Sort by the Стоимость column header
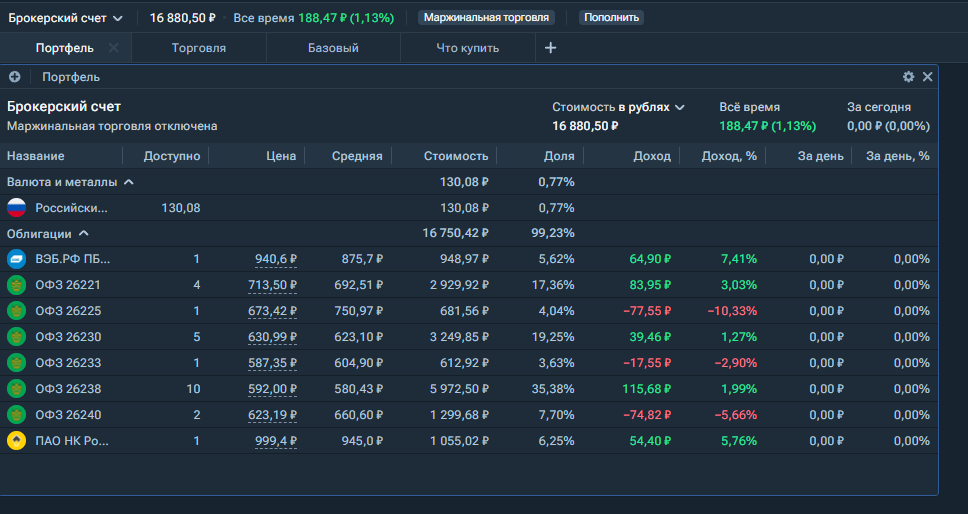 tap(456, 156)
